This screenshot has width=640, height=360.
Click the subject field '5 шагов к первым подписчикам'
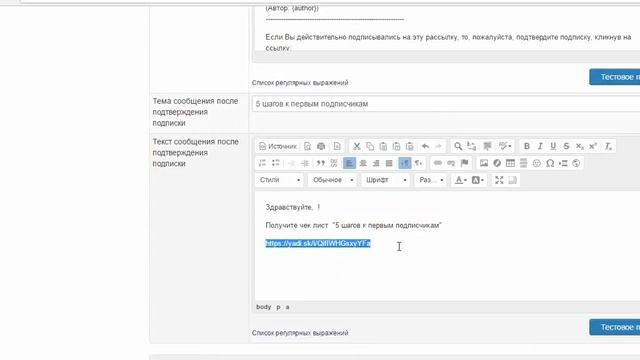(x=446, y=104)
